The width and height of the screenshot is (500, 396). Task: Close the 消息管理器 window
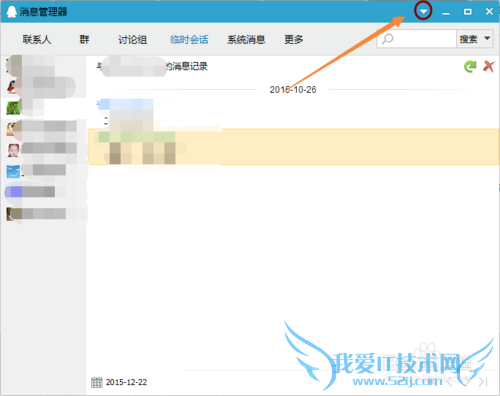tap(489, 12)
